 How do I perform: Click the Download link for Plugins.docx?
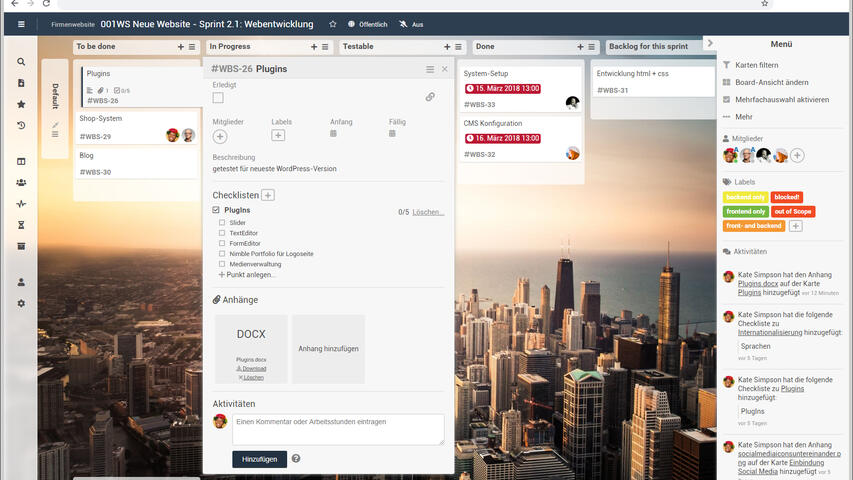tap(251, 368)
